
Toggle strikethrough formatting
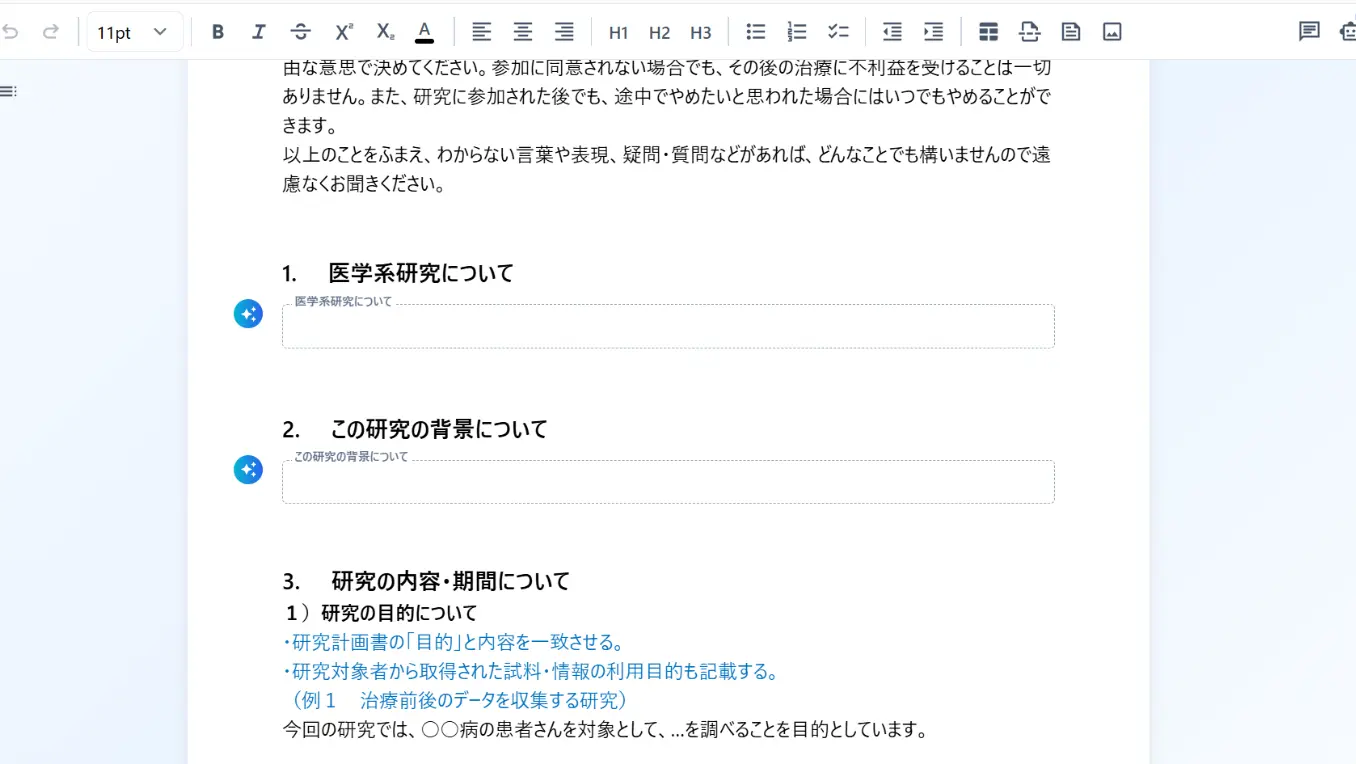pos(300,32)
